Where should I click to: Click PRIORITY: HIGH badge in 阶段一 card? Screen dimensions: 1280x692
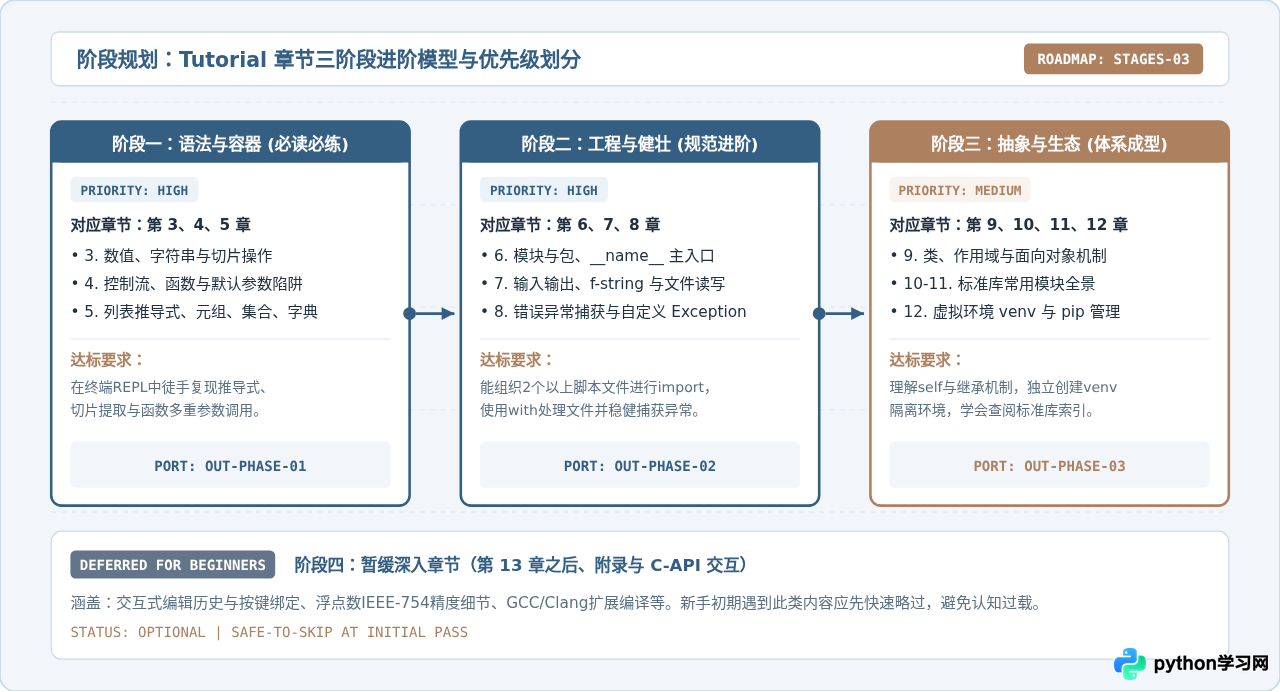pyautogui.click(x=134, y=190)
